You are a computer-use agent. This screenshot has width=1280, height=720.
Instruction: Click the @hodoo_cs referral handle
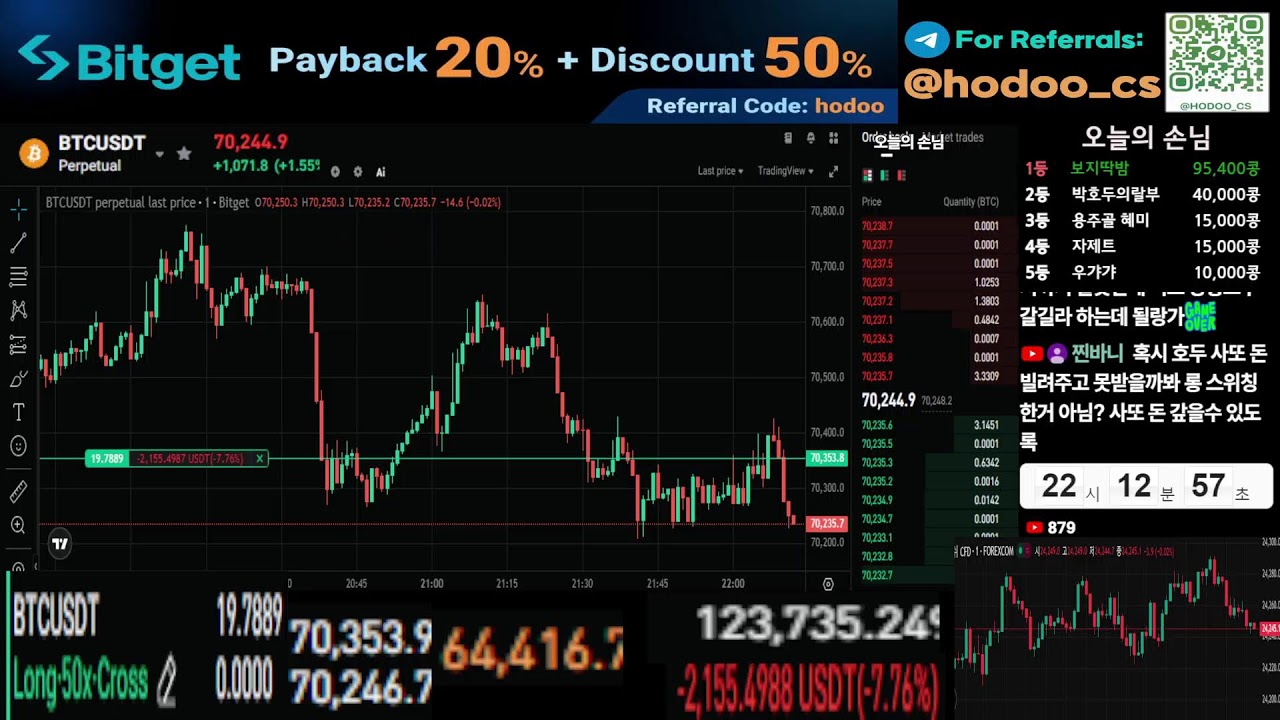[x=1032, y=85]
